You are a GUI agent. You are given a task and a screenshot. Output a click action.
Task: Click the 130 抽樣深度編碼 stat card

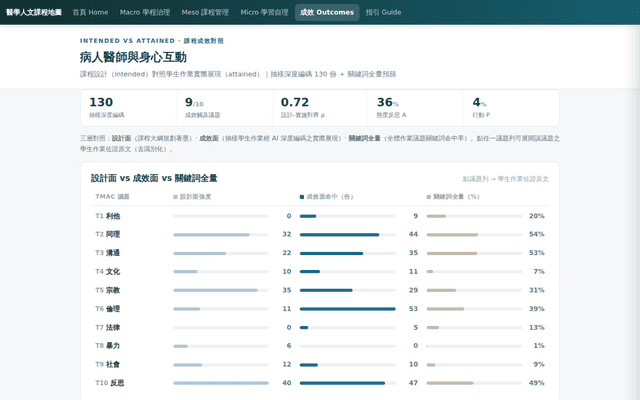[129, 108]
